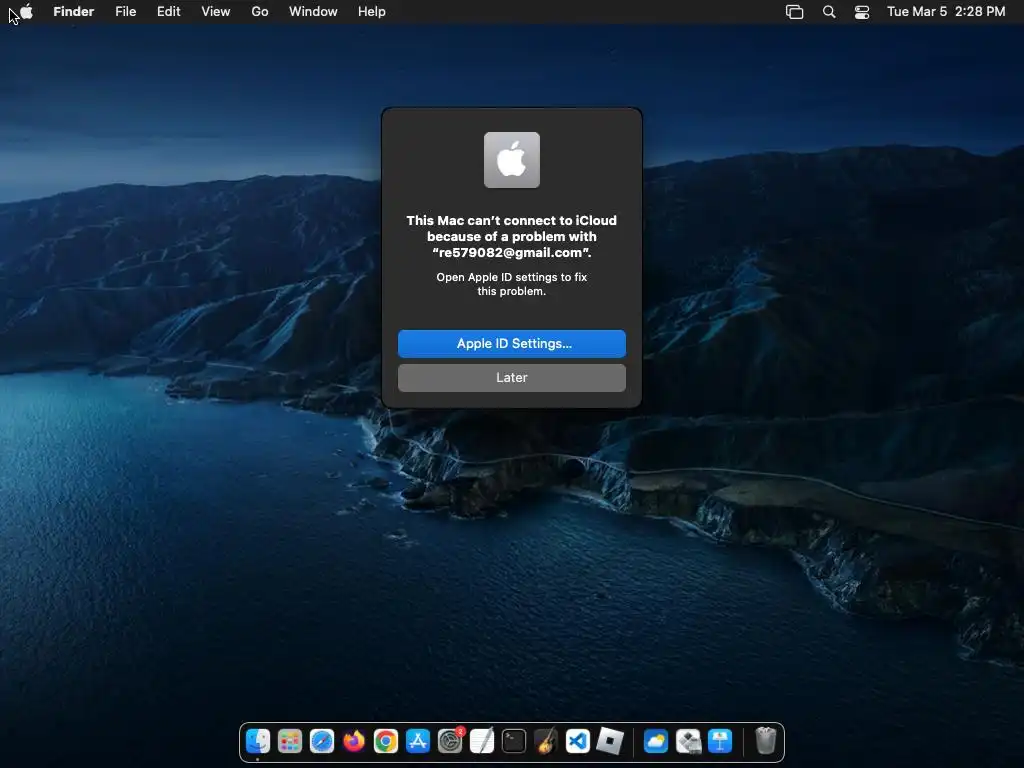Launch GarageBand from the Dock

[x=546, y=741]
